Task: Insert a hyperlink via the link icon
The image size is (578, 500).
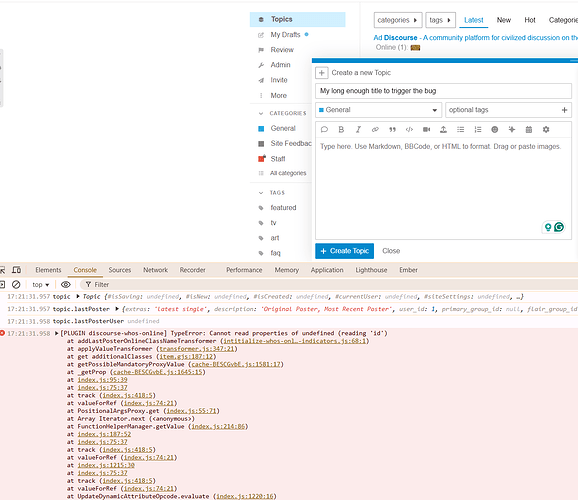Action: click(375, 129)
